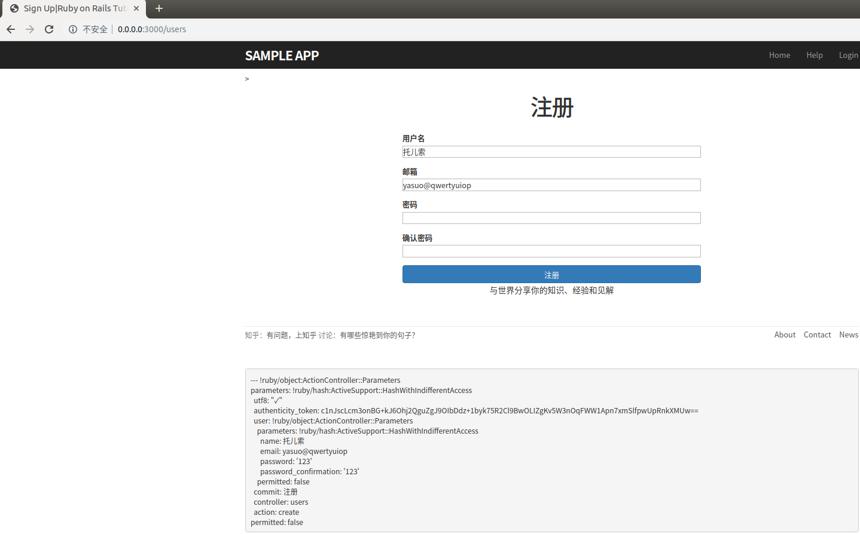860x534 pixels.
Task: Focus the 确认密码 confirmation field
Action: [x=551, y=251]
